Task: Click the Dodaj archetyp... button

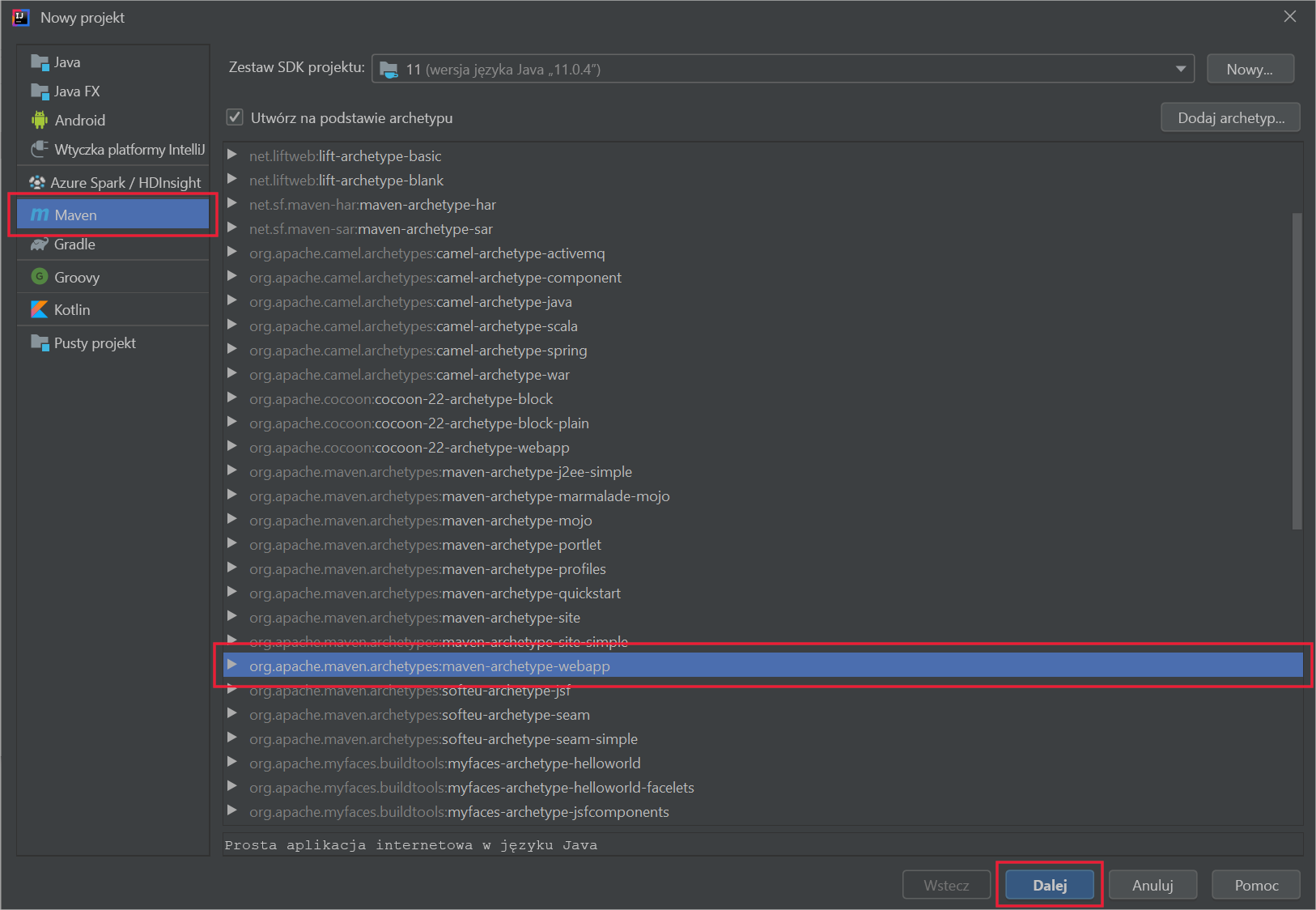Action: click(x=1230, y=117)
